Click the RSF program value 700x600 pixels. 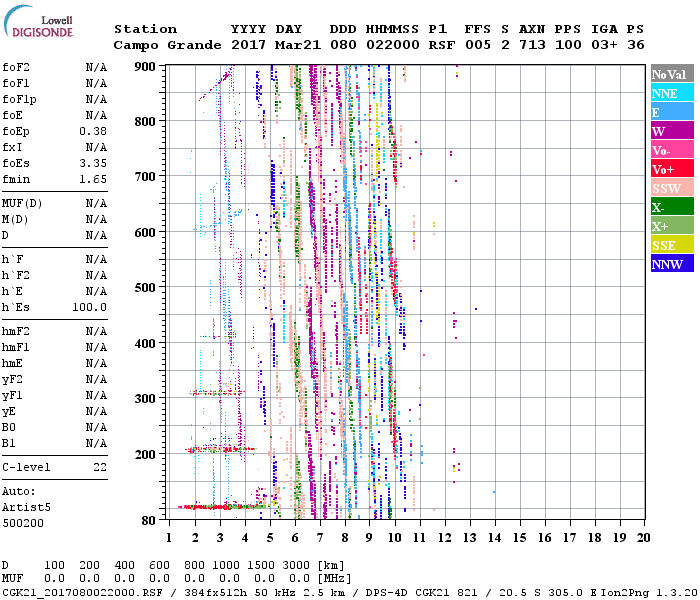[x=442, y=45]
